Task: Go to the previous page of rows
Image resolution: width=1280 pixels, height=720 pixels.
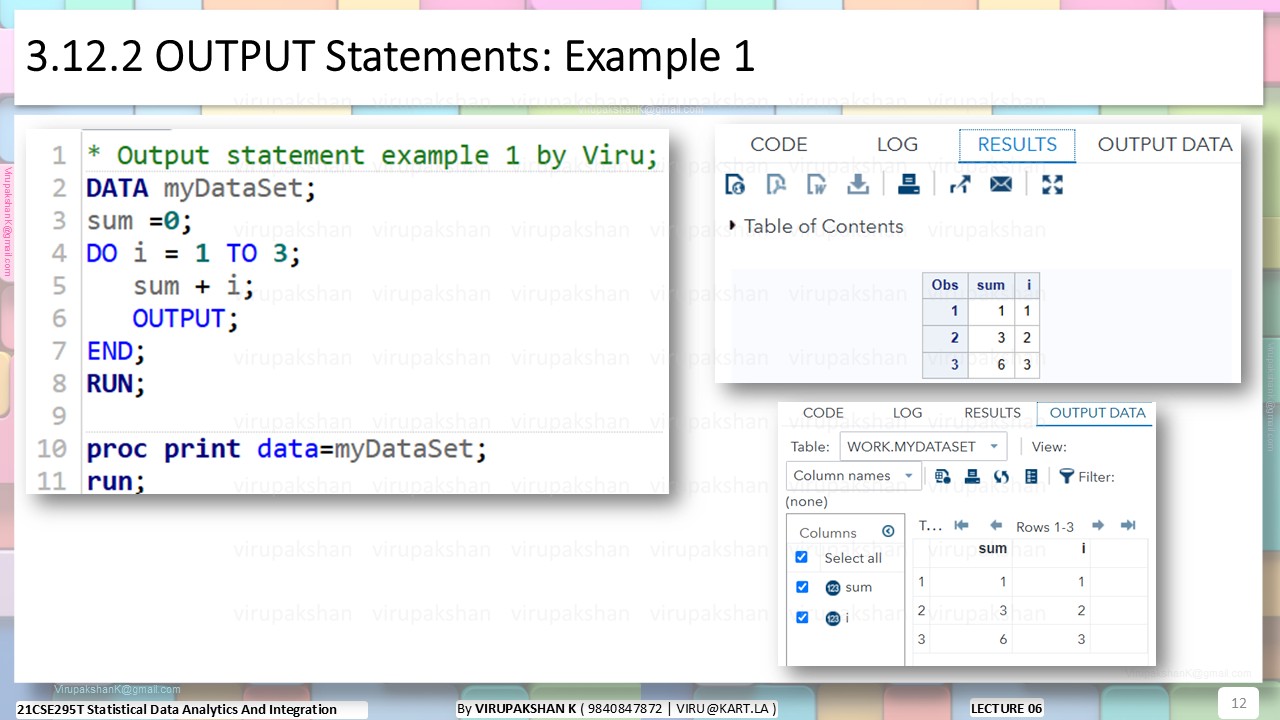Action: [996, 526]
